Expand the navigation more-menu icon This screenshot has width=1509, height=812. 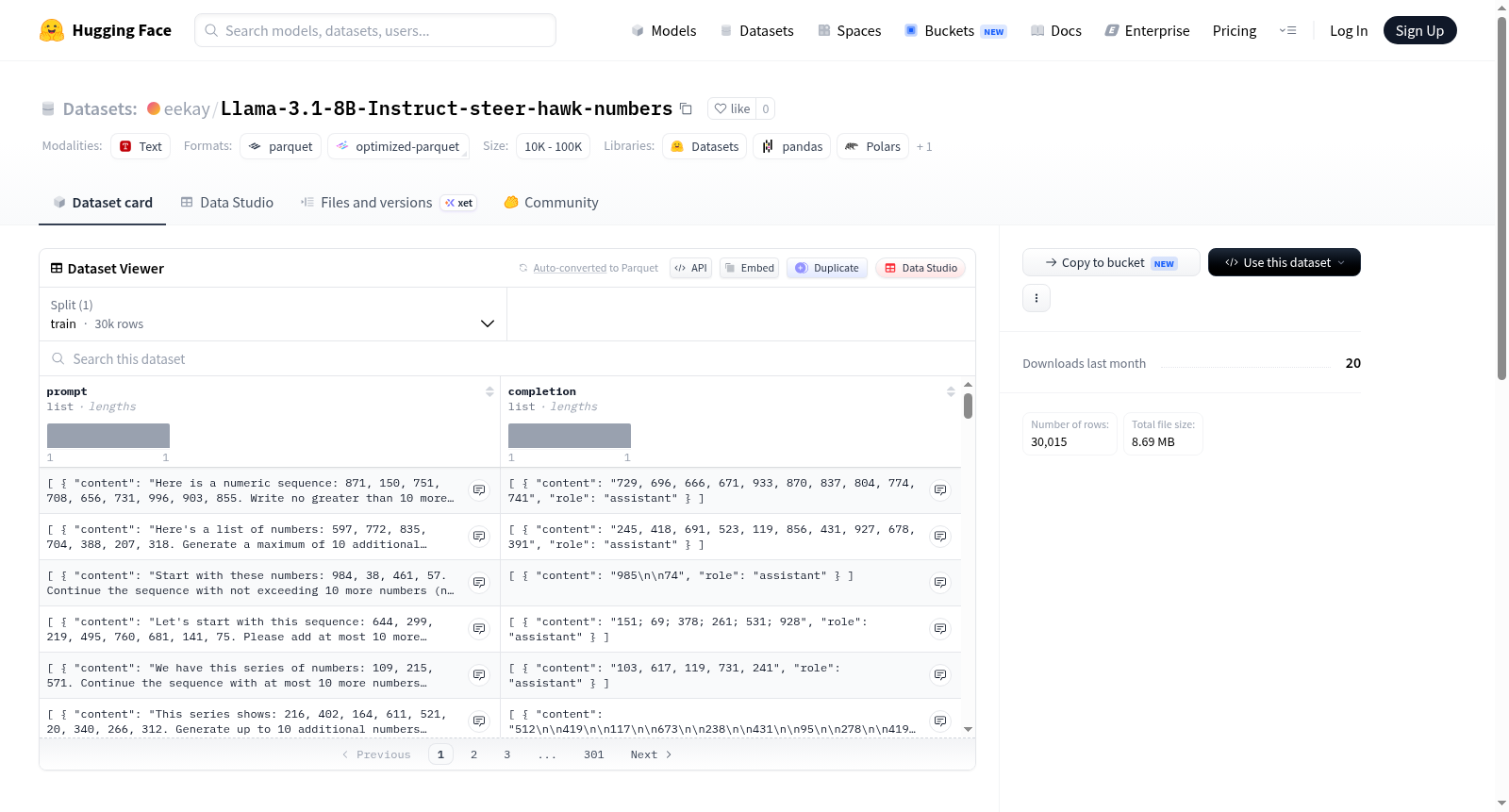tap(1287, 30)
